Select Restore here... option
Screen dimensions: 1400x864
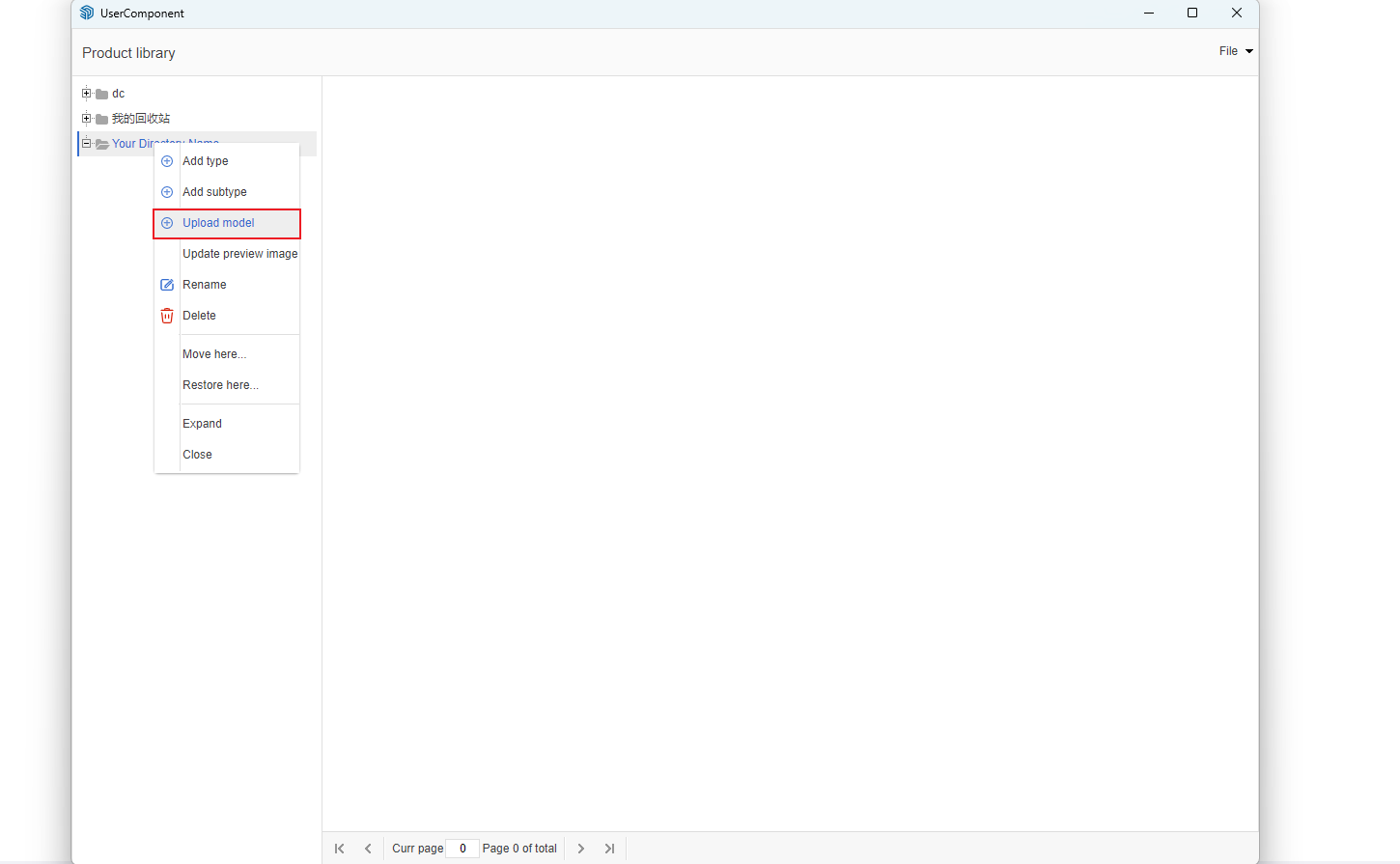220,385
